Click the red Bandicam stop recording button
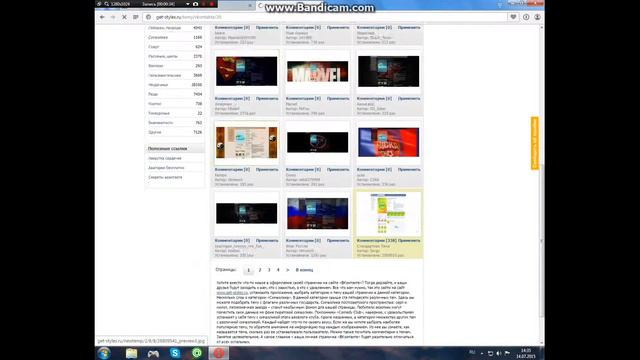Image resolution: width=640 pixels, height=360 pixels. [212, 4]
